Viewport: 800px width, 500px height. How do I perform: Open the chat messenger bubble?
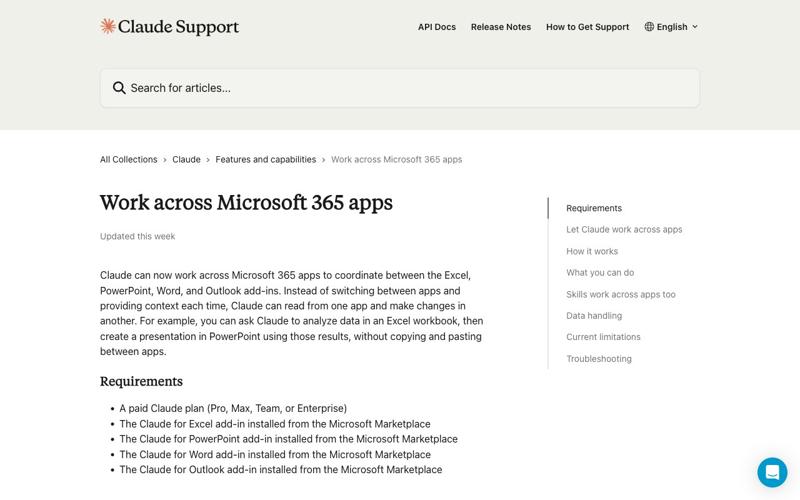[772, 472]
